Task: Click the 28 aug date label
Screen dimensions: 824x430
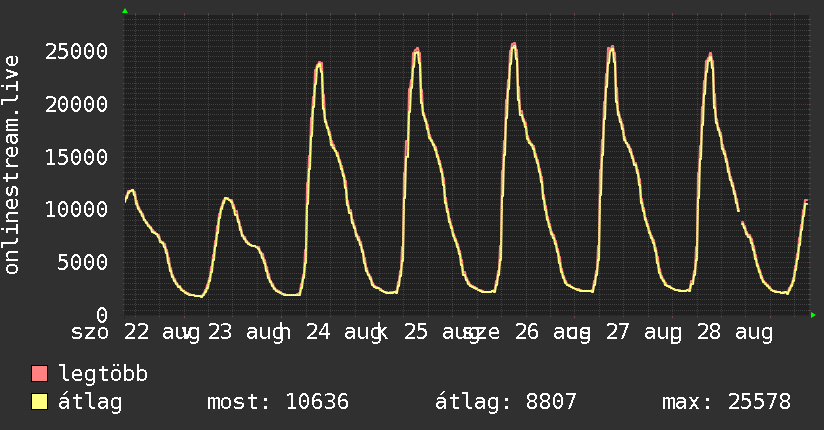Action: coord(735,333)
